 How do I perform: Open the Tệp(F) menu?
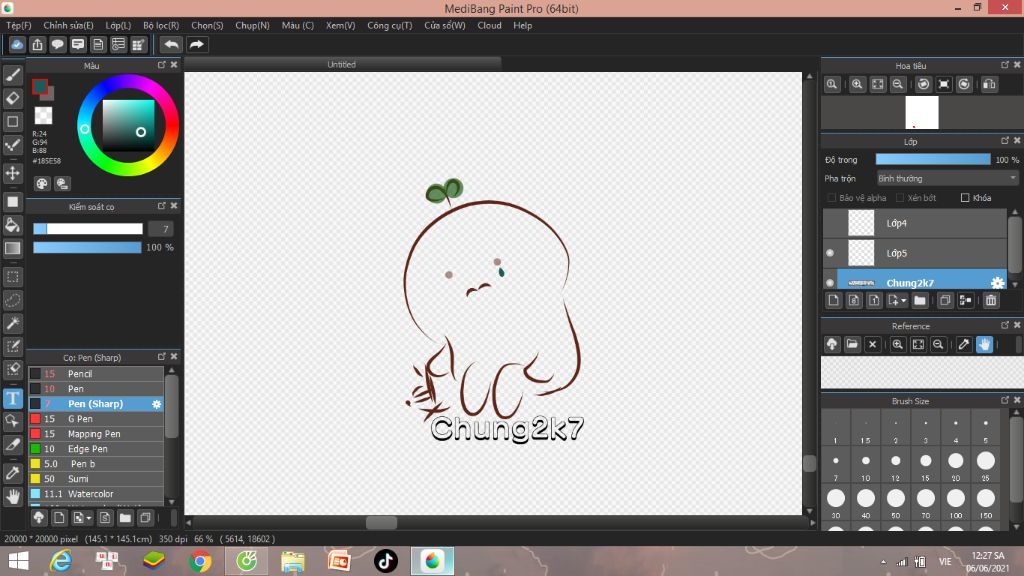[19, 25]
